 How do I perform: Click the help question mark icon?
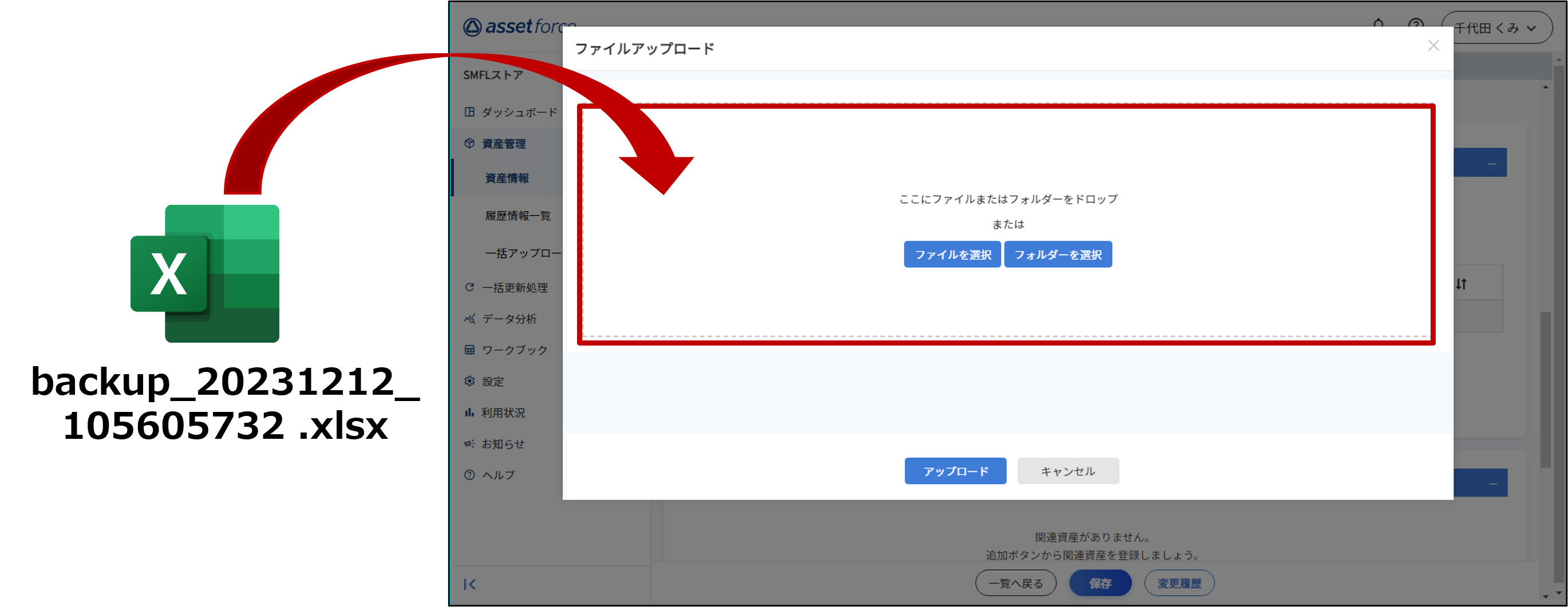(1415, 26)
